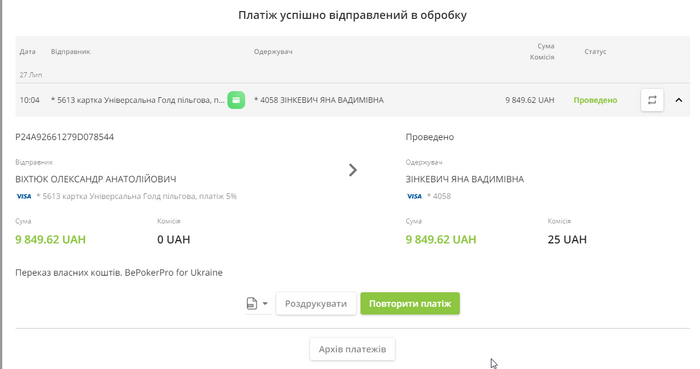Click the Одержувач column header

273,52
